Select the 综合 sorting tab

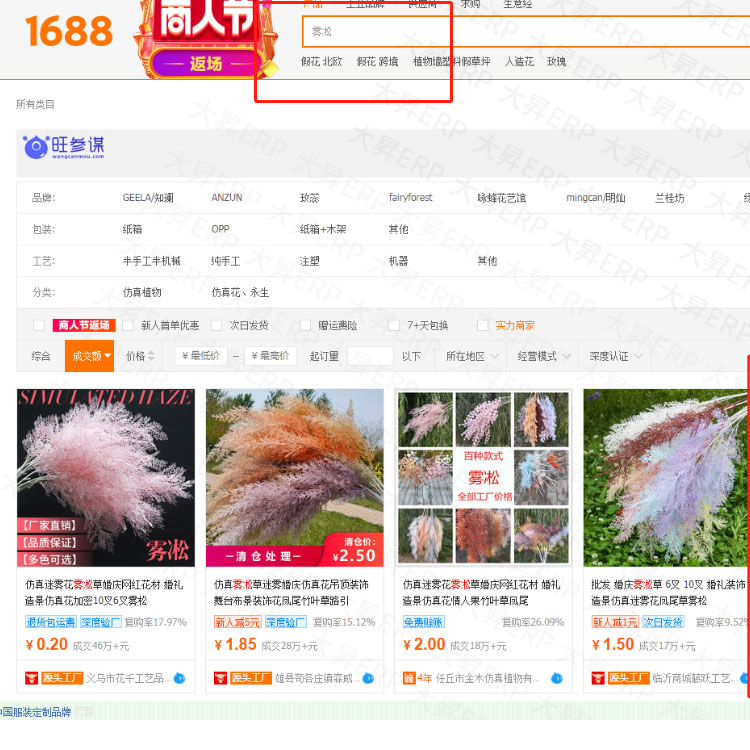tap(41, 356)
